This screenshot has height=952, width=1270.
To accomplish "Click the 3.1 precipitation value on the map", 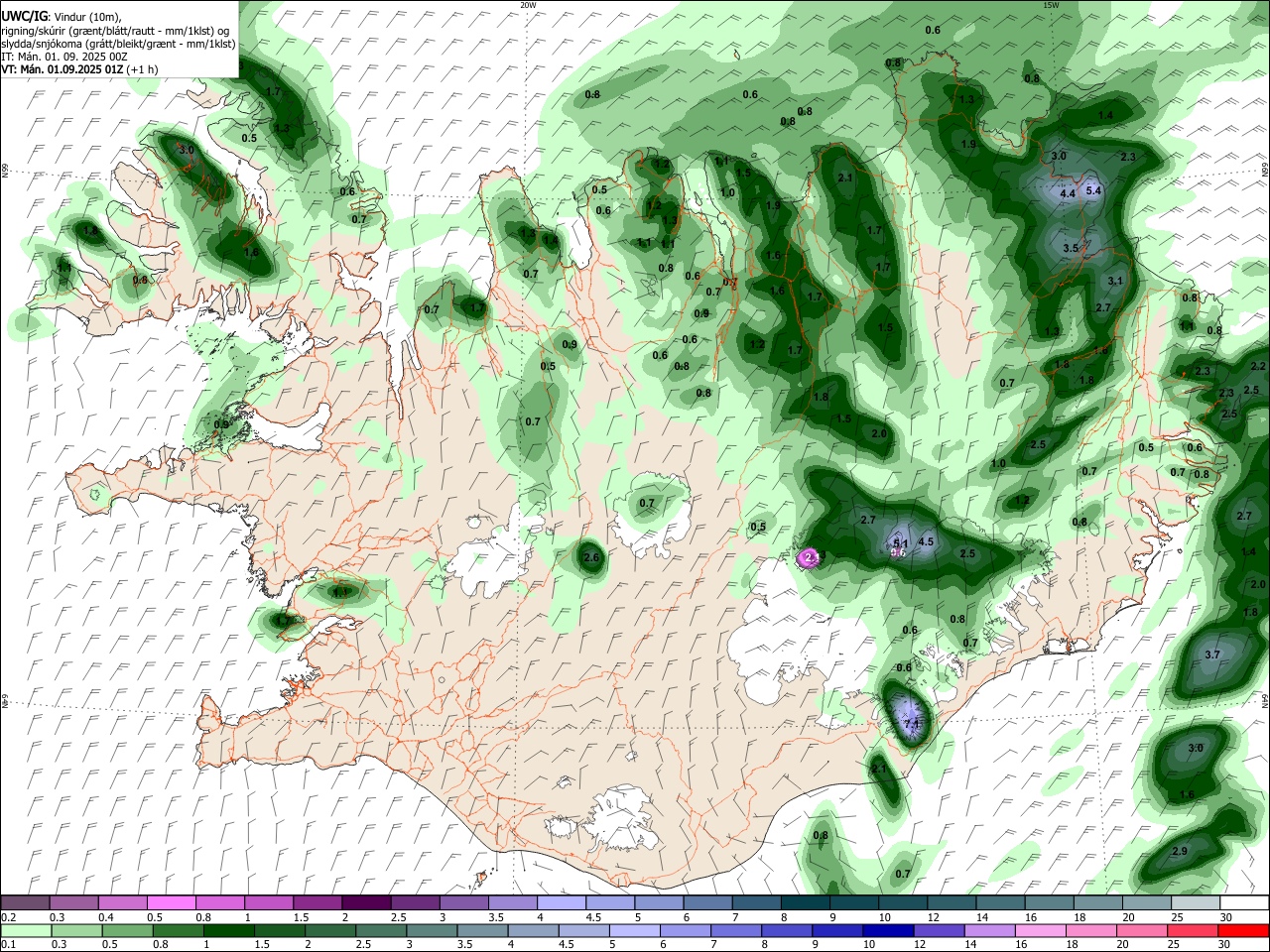I will (x=1114, y=282).
